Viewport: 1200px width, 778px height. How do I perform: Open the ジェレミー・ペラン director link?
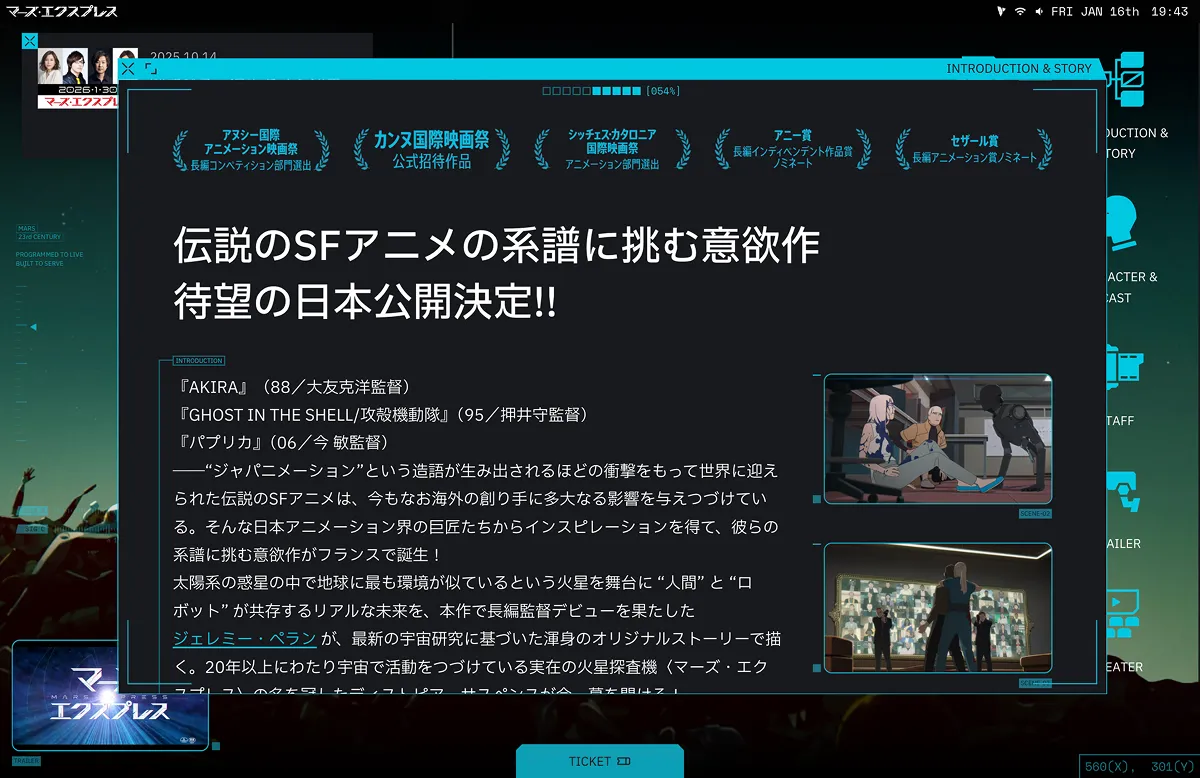coord(245,638)
